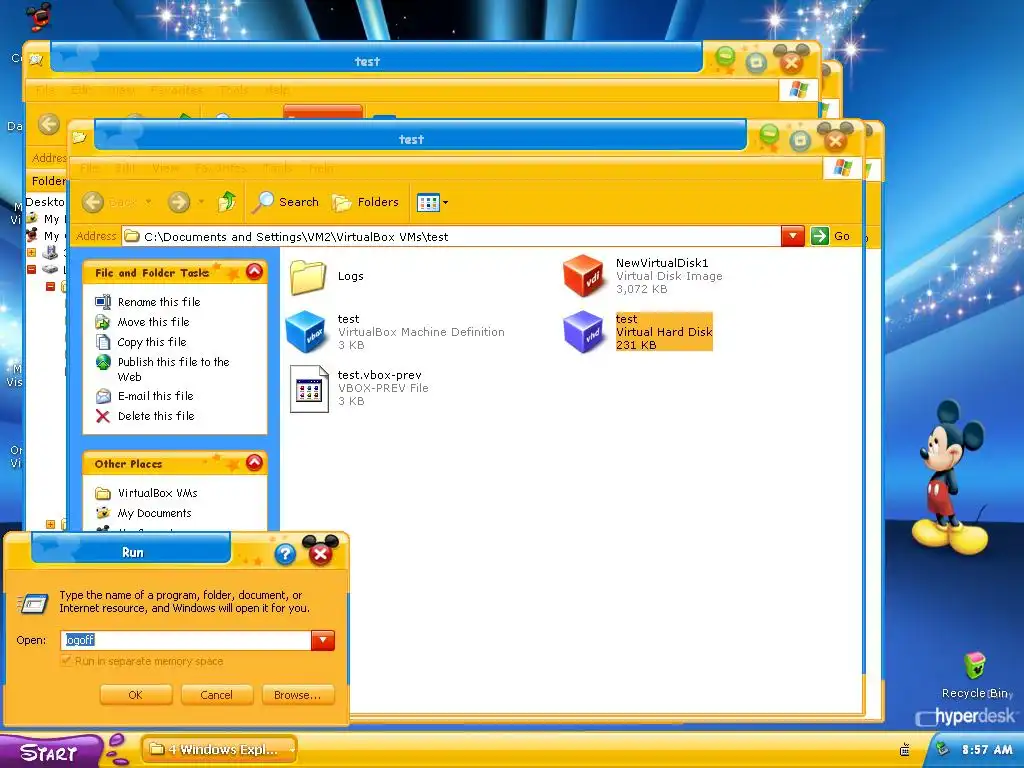The width and height of the screenshot is (1024, 768).
Task: Select Desktop in the rear window's Folders tree
Action: 44,202
